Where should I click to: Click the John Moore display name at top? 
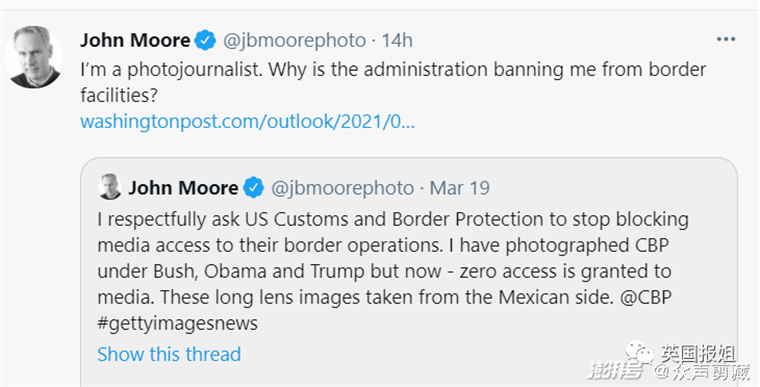[x=135, y=40]
